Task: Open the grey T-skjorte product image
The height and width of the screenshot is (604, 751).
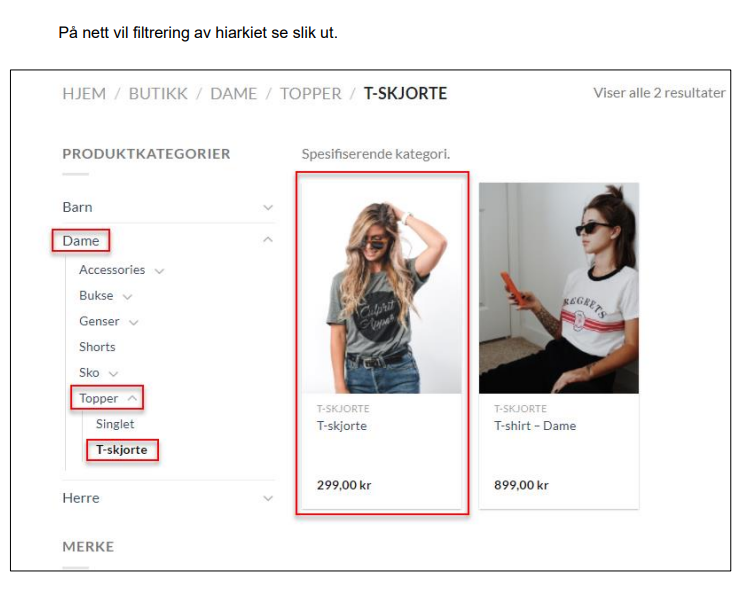Action: tap(382, 288)
